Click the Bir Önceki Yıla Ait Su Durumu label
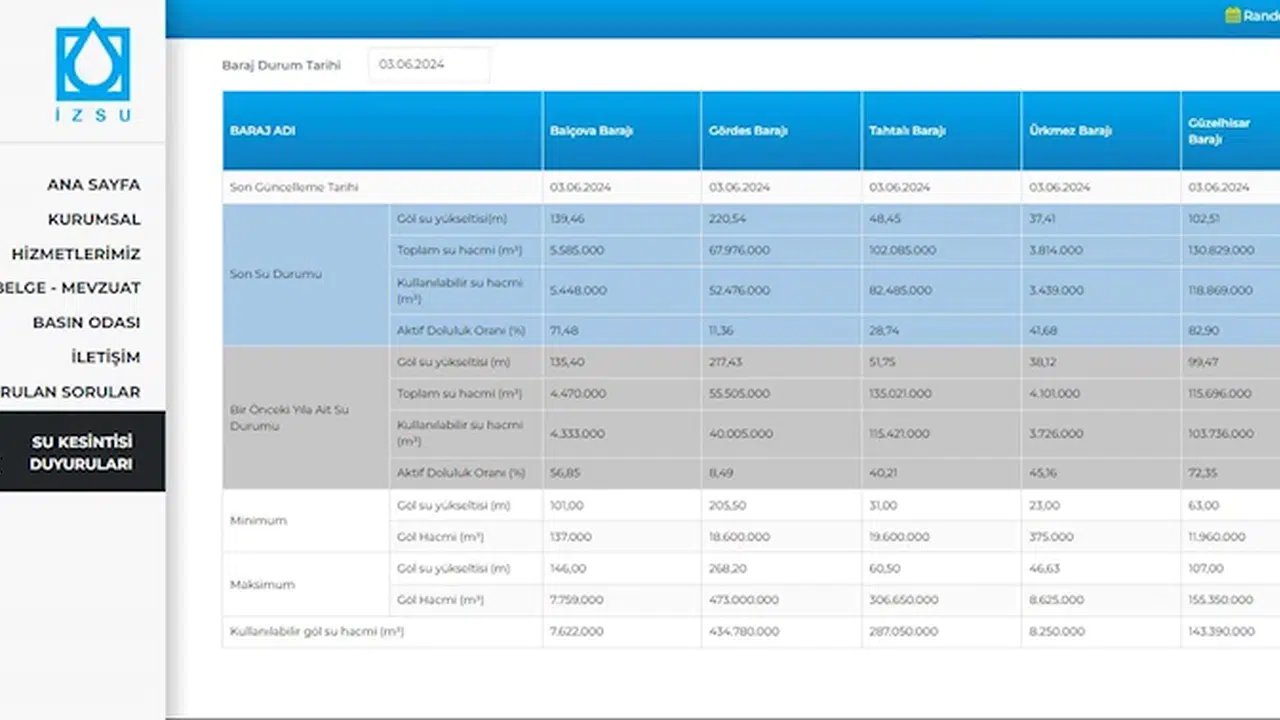 (x=289, y=418)
